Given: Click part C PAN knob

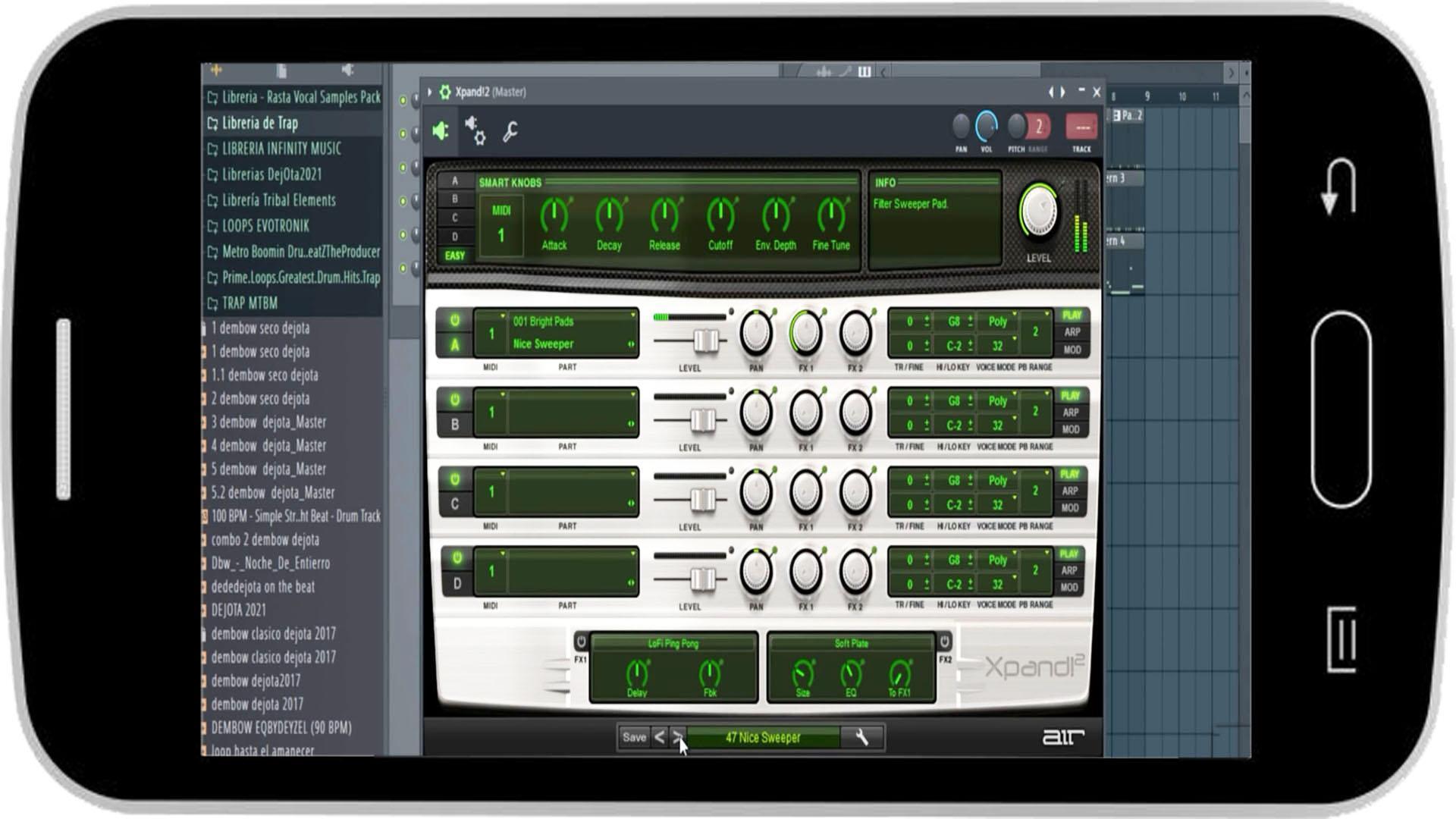Looking at the screenshot, I should (755, 492).
